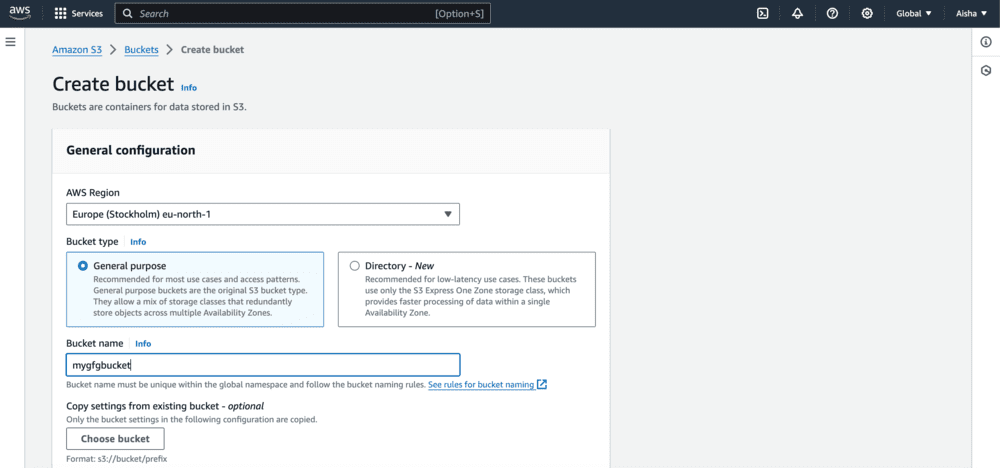Image resolution: width=1000 pixels, height=468 pixels.
Task: Click the Services label in top bar
Action: pos(87,13)
